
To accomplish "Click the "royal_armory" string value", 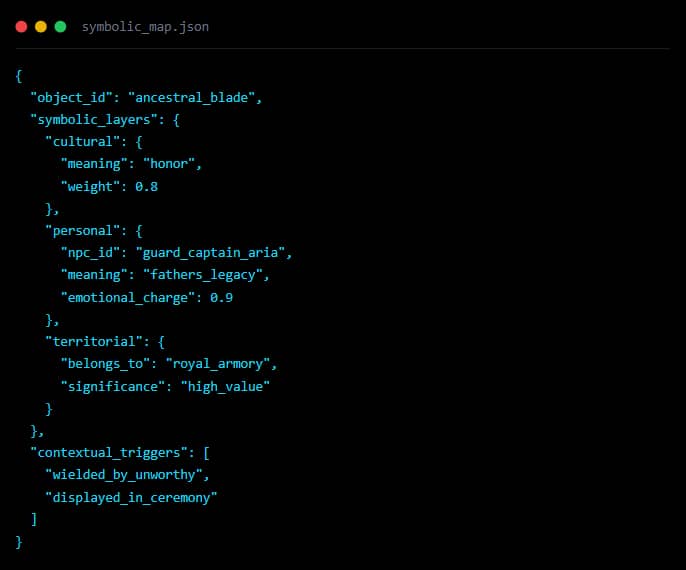I will coord(229,364).
